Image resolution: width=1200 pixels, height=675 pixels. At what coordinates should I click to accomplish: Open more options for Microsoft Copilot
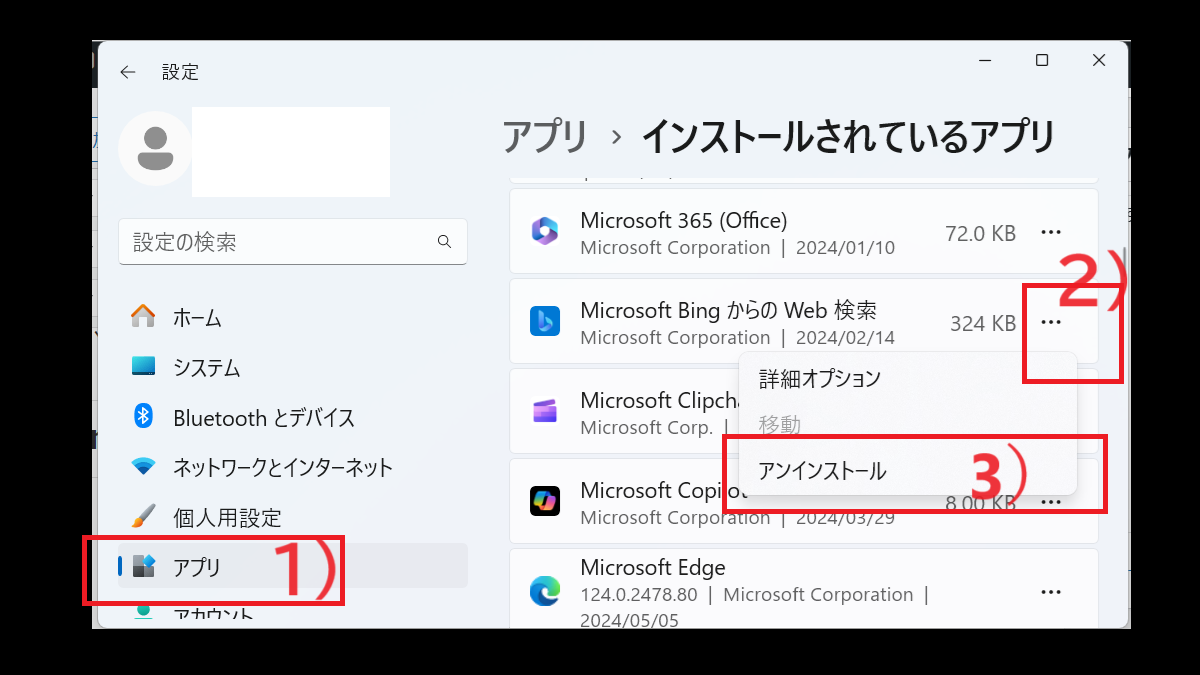1051,502
